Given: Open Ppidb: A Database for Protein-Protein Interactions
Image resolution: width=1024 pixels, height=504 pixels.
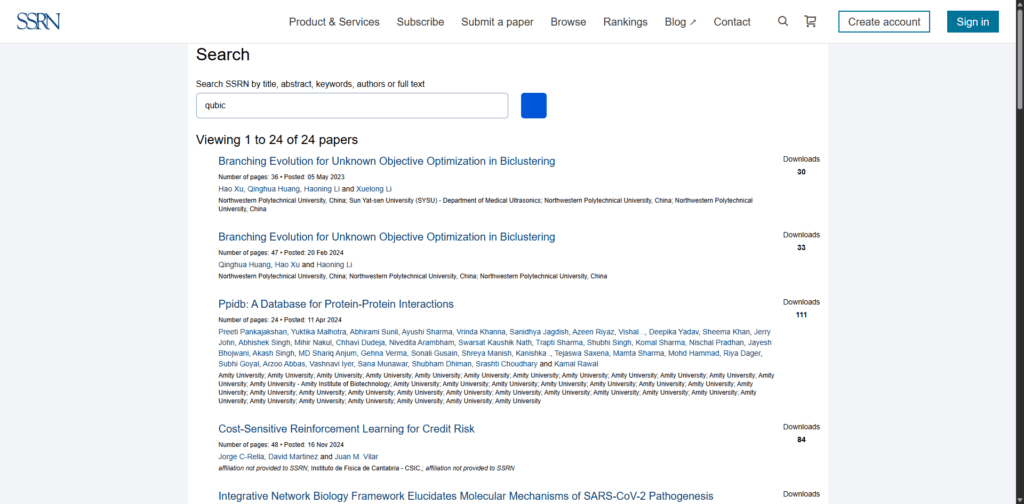Looking at the screenshot, I should click(336, 304).
